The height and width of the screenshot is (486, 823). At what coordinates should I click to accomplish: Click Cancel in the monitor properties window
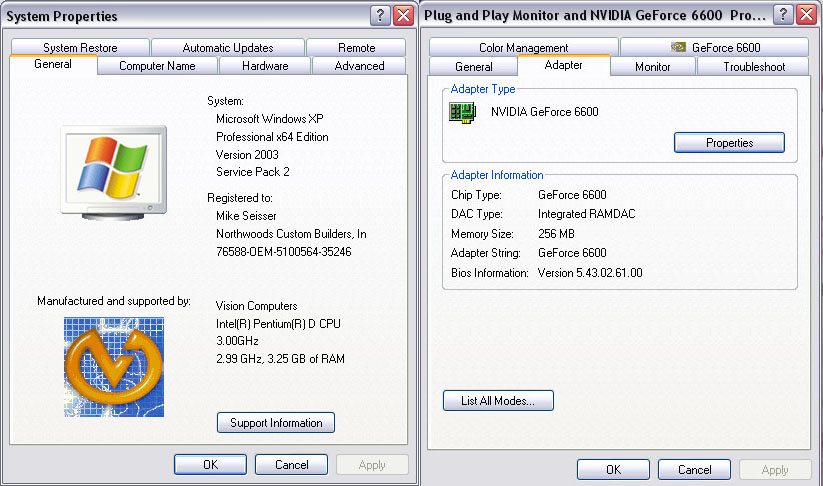[x=694, y=469]
